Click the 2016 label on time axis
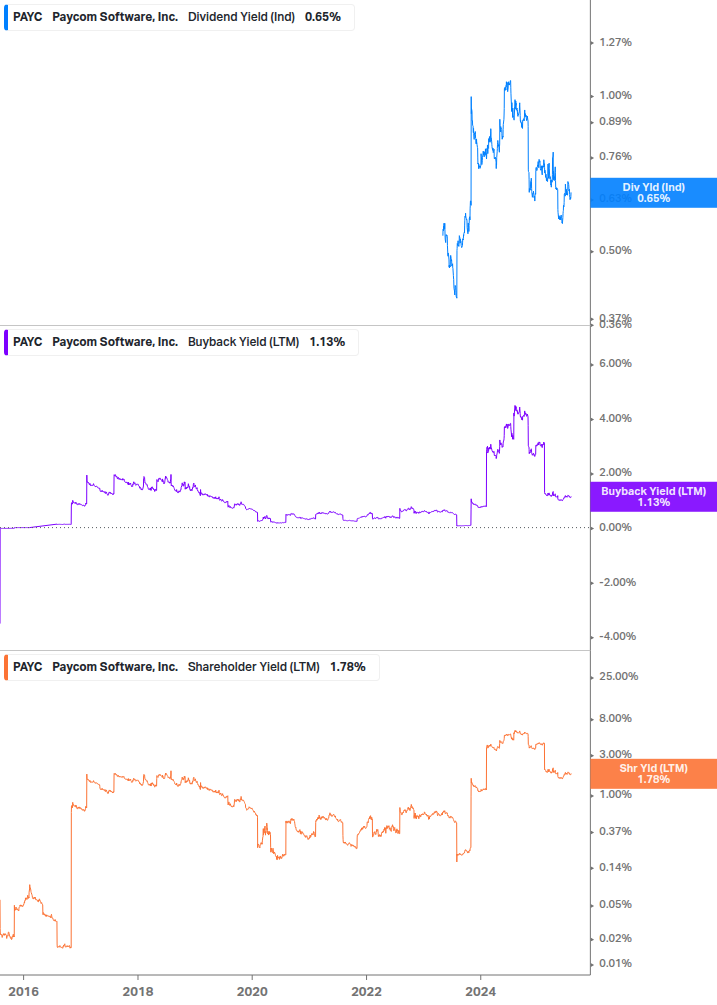 (x=24, y=992)
